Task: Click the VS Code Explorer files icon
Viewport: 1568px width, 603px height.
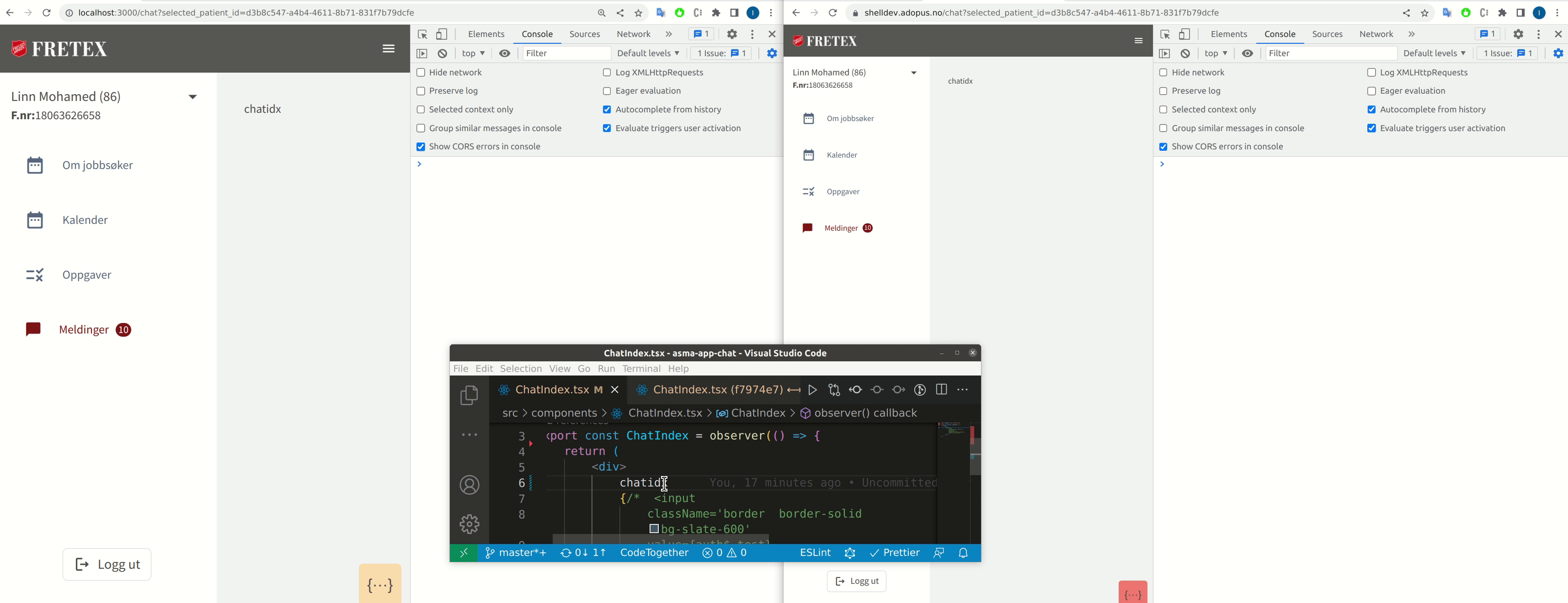Action: coord(469,396)
